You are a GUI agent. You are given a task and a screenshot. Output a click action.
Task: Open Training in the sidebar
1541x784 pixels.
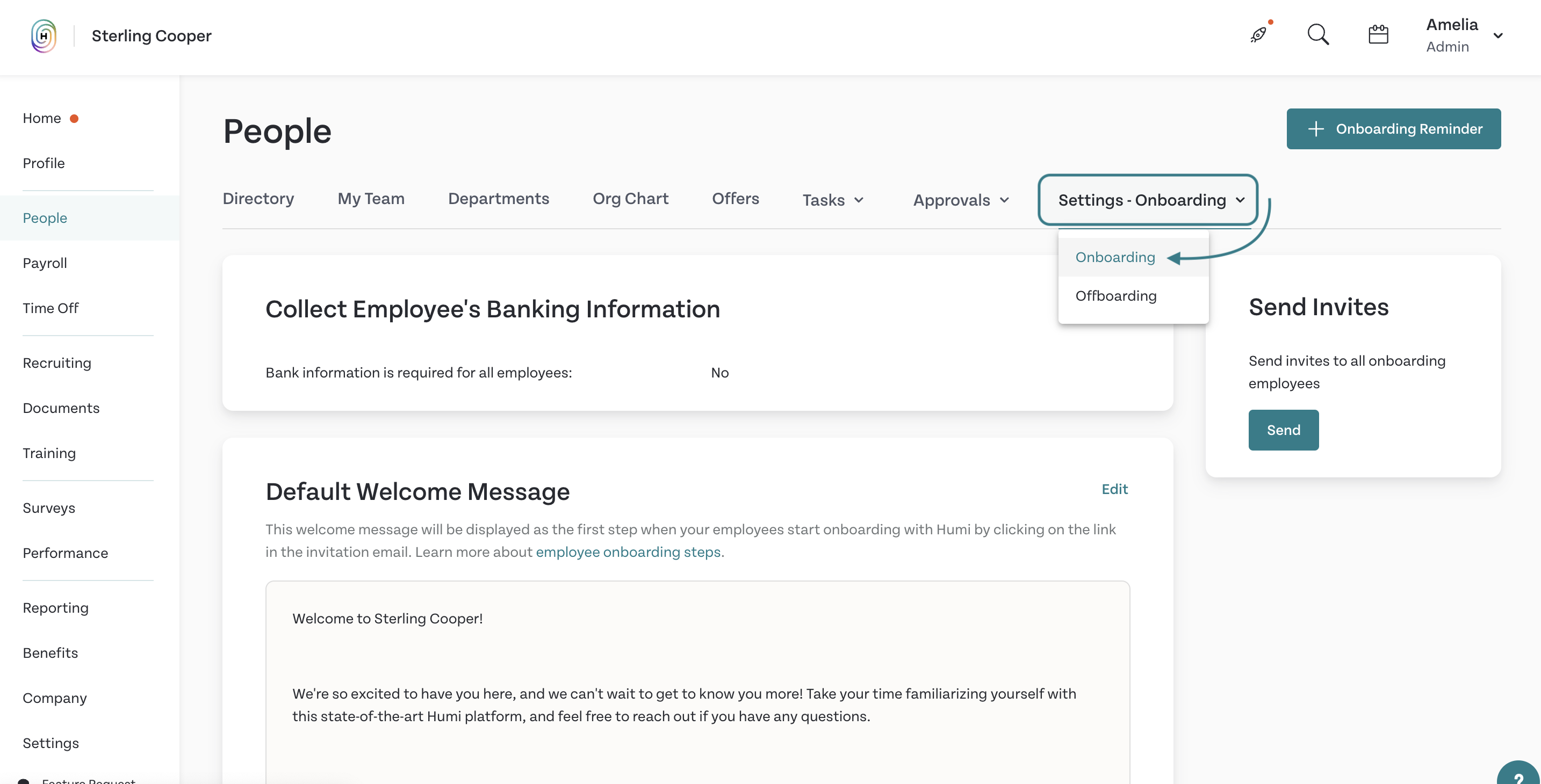coord(49,453)
